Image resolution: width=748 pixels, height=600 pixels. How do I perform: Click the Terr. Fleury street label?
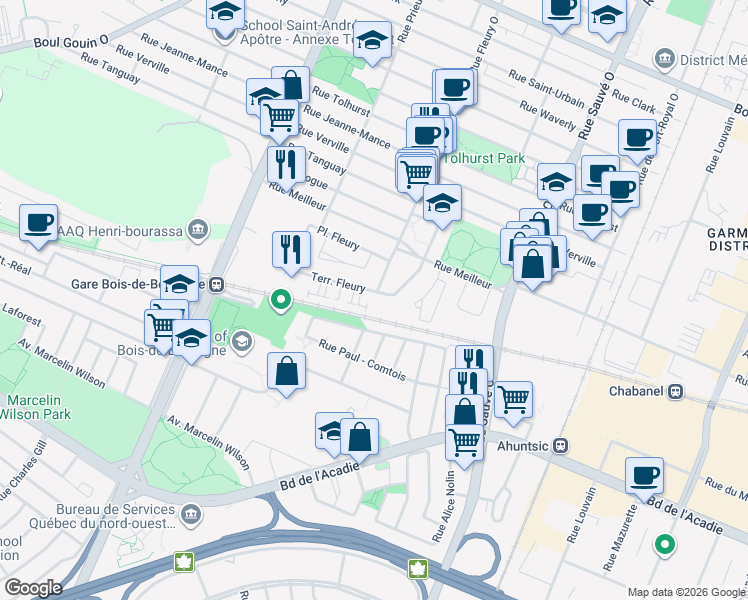(339, 282)
